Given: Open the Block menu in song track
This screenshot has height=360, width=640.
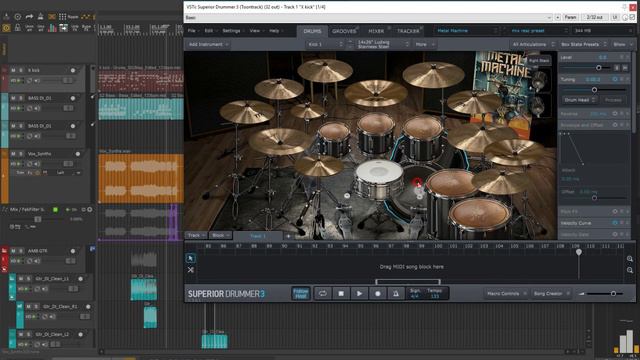Looking at the screenshot, I should [220, 236].
